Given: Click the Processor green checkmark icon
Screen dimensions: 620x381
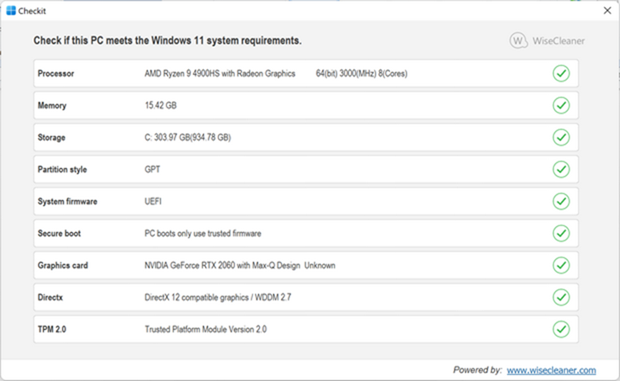Looking at the screenshot, I should click(x=561, y=74).
